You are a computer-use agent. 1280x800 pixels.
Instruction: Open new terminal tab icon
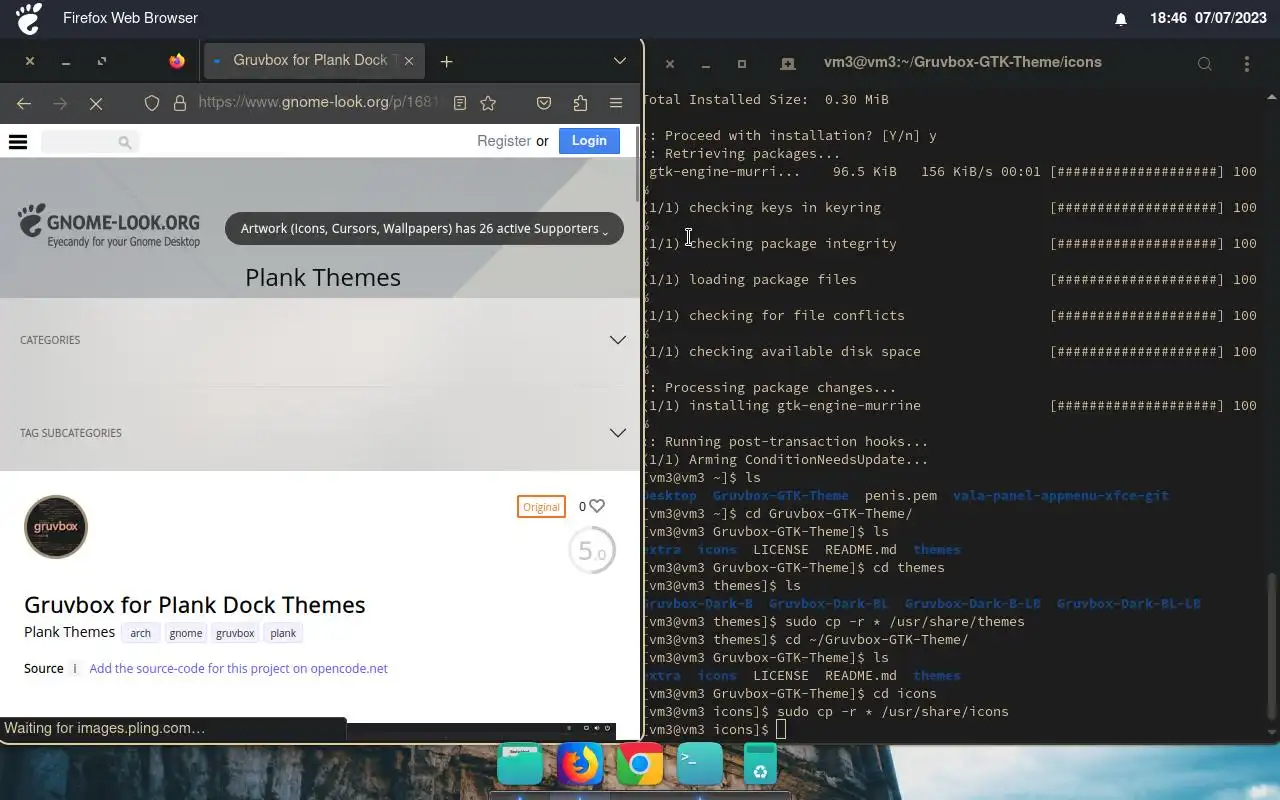788,63
